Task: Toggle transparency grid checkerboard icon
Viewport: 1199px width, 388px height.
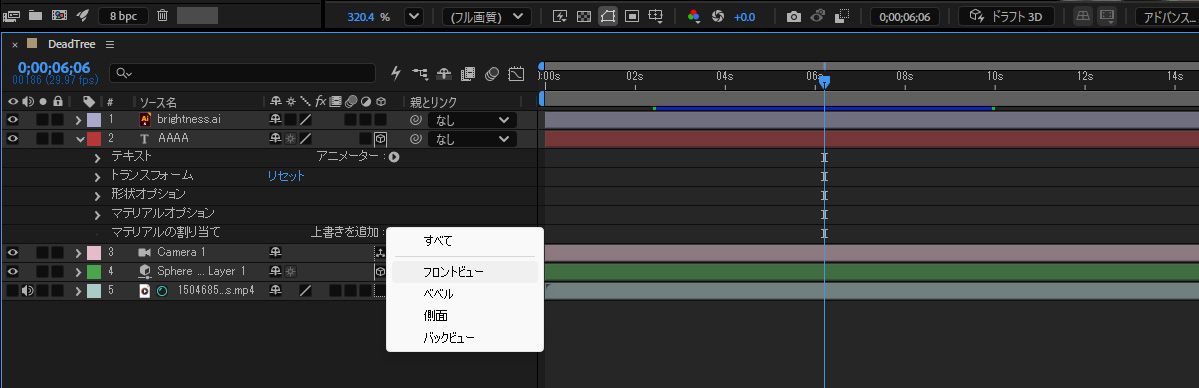Action: tap(583, 16)
